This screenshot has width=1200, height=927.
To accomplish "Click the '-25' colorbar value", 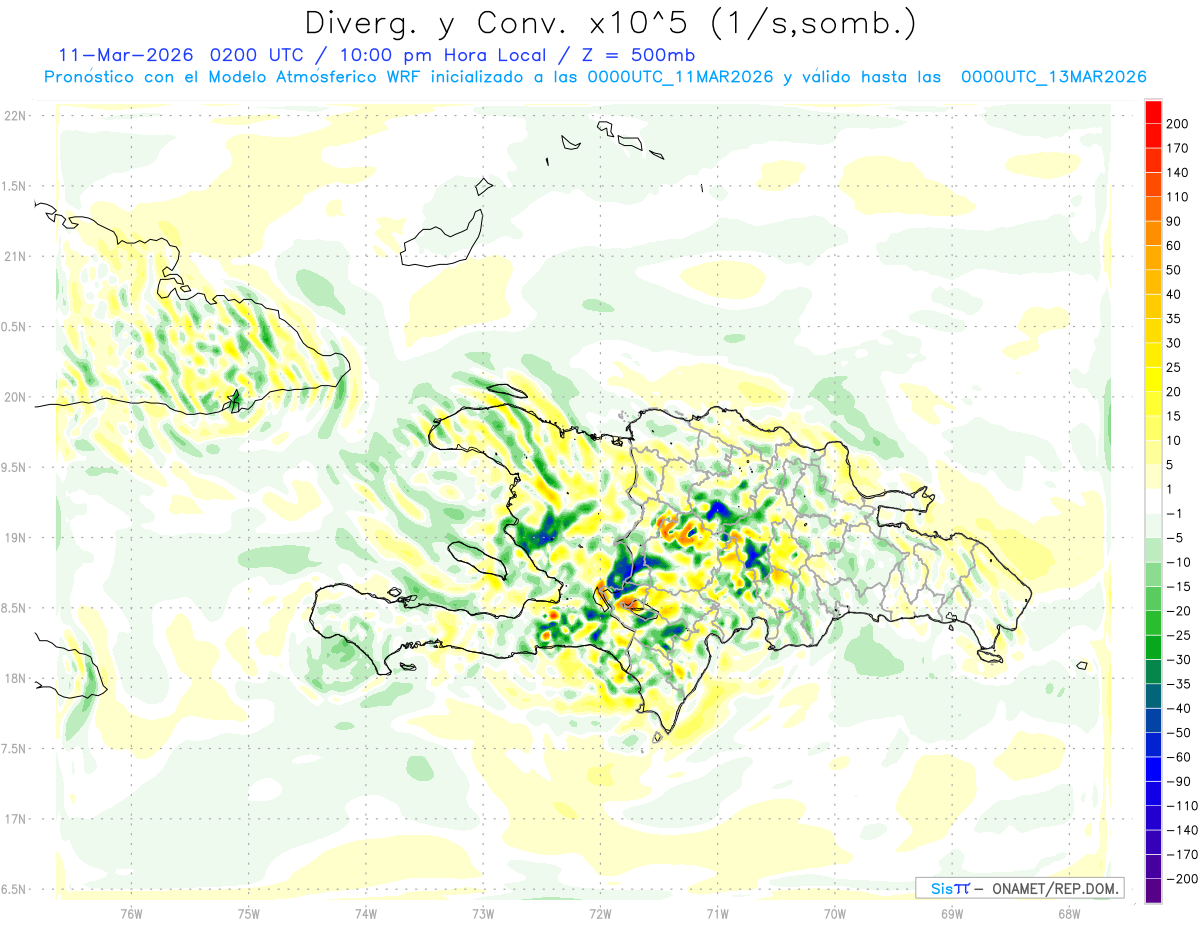I will point(1178,635).
